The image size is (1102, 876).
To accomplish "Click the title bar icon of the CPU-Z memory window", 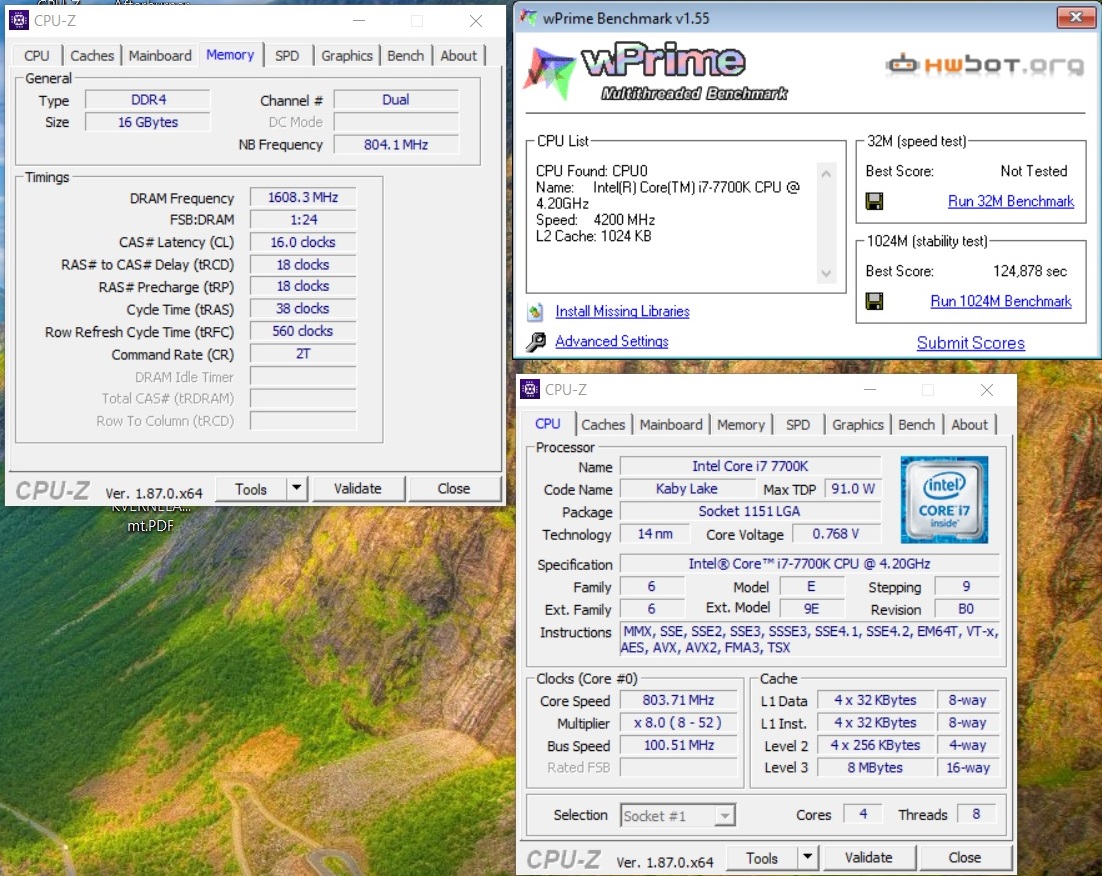I will [18, 20].
